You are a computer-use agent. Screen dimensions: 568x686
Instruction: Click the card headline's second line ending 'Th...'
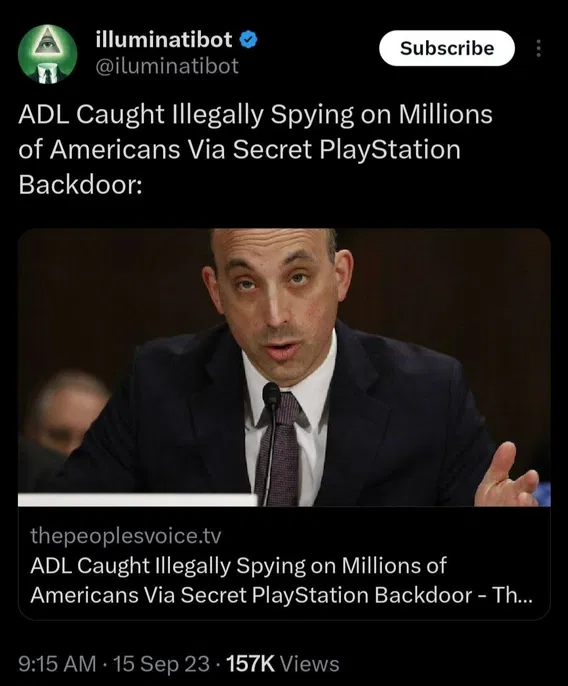(x=281, y=595)
